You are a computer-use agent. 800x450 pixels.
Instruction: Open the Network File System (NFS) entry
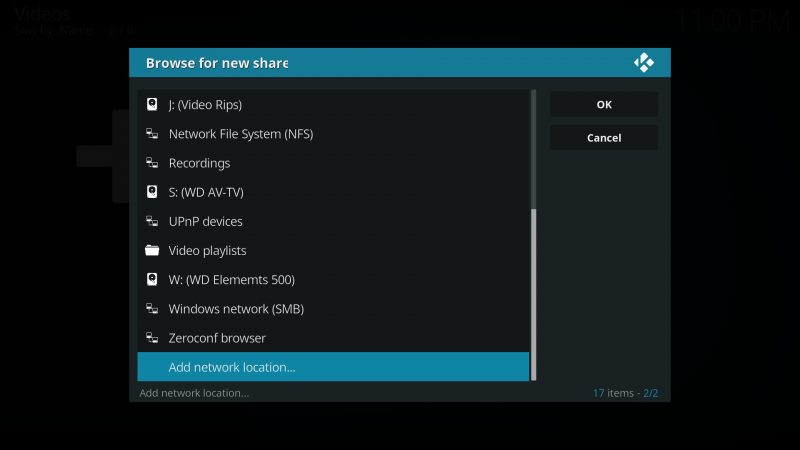tap(333, 134)
